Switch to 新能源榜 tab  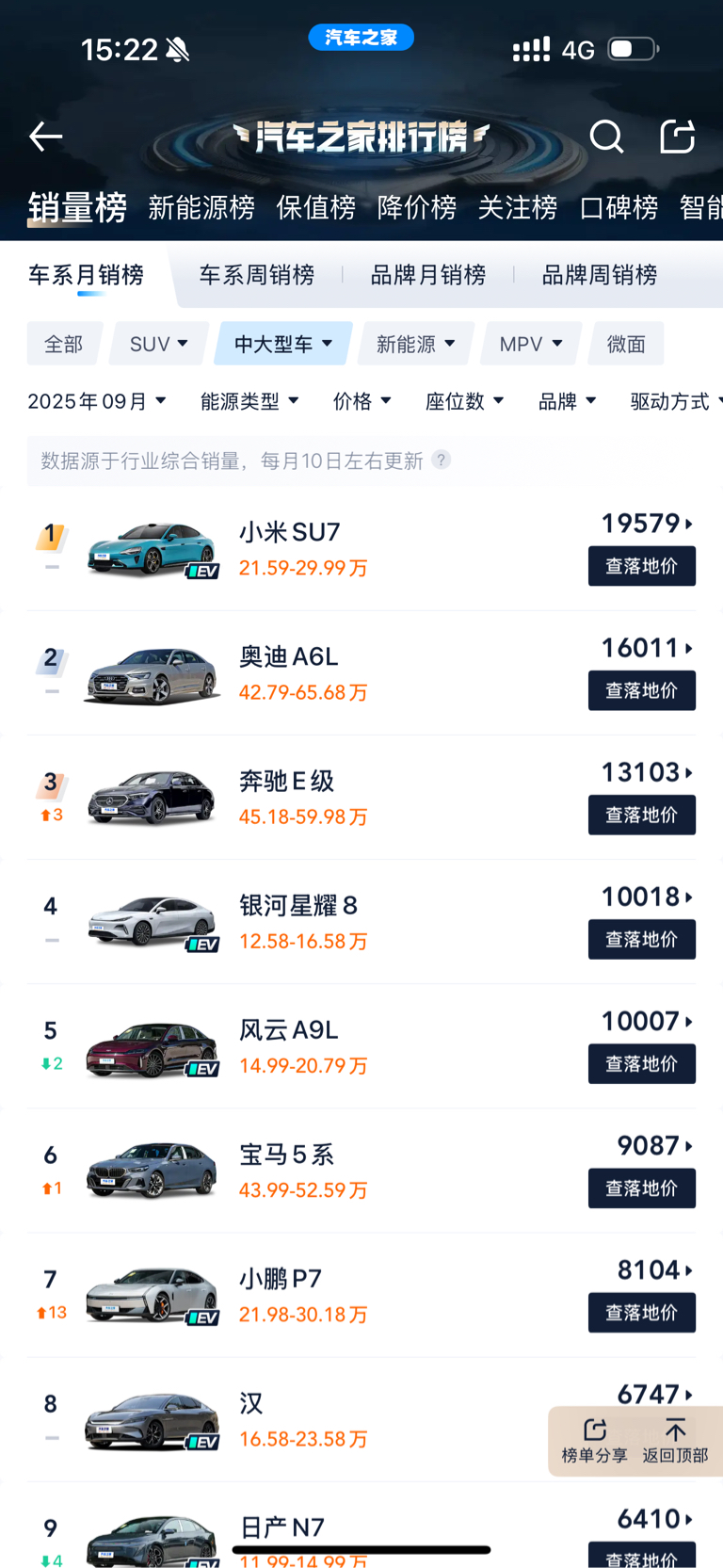click(x=201, y=207)
